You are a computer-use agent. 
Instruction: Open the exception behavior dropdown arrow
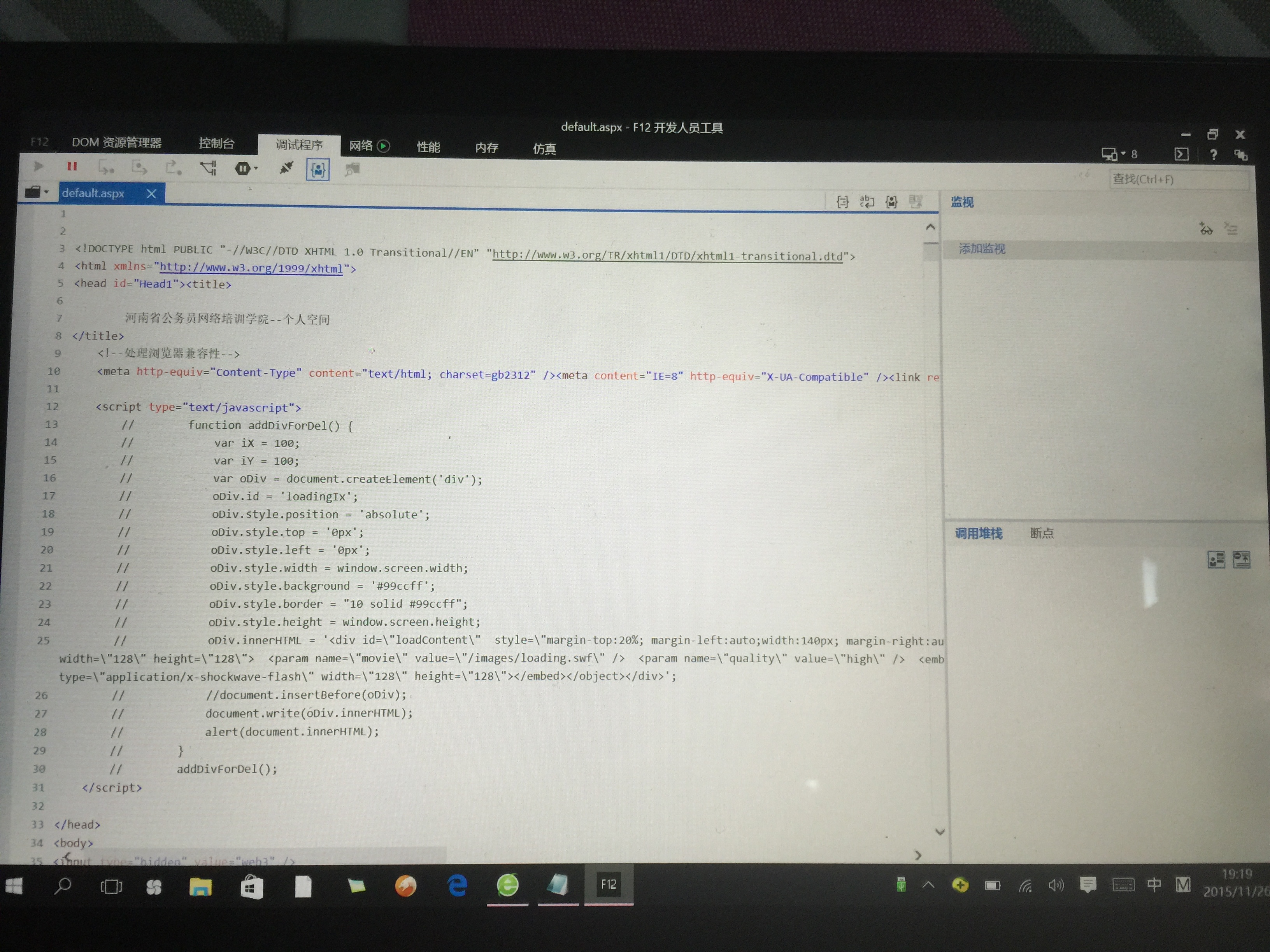click(256, 169)
